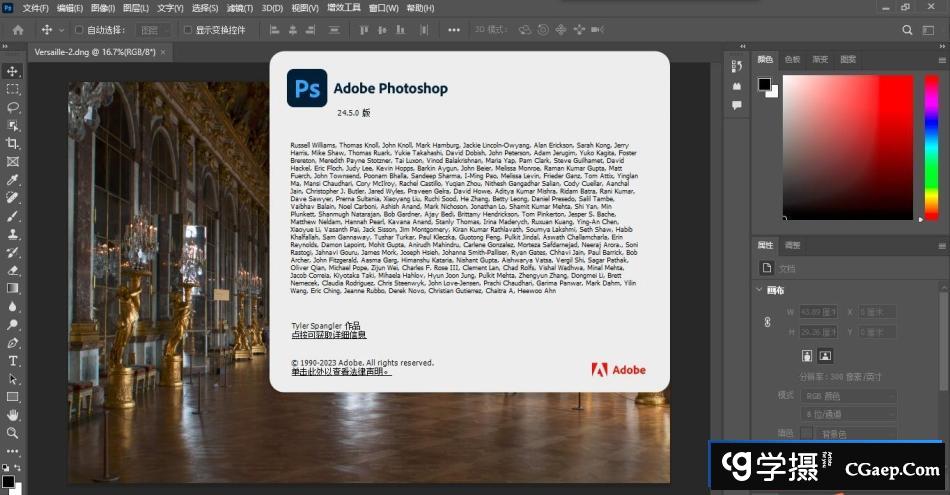Select the Zoom tool
This screenshot has height=495, width=950.
pyautogui.click(x=13, y=433)
